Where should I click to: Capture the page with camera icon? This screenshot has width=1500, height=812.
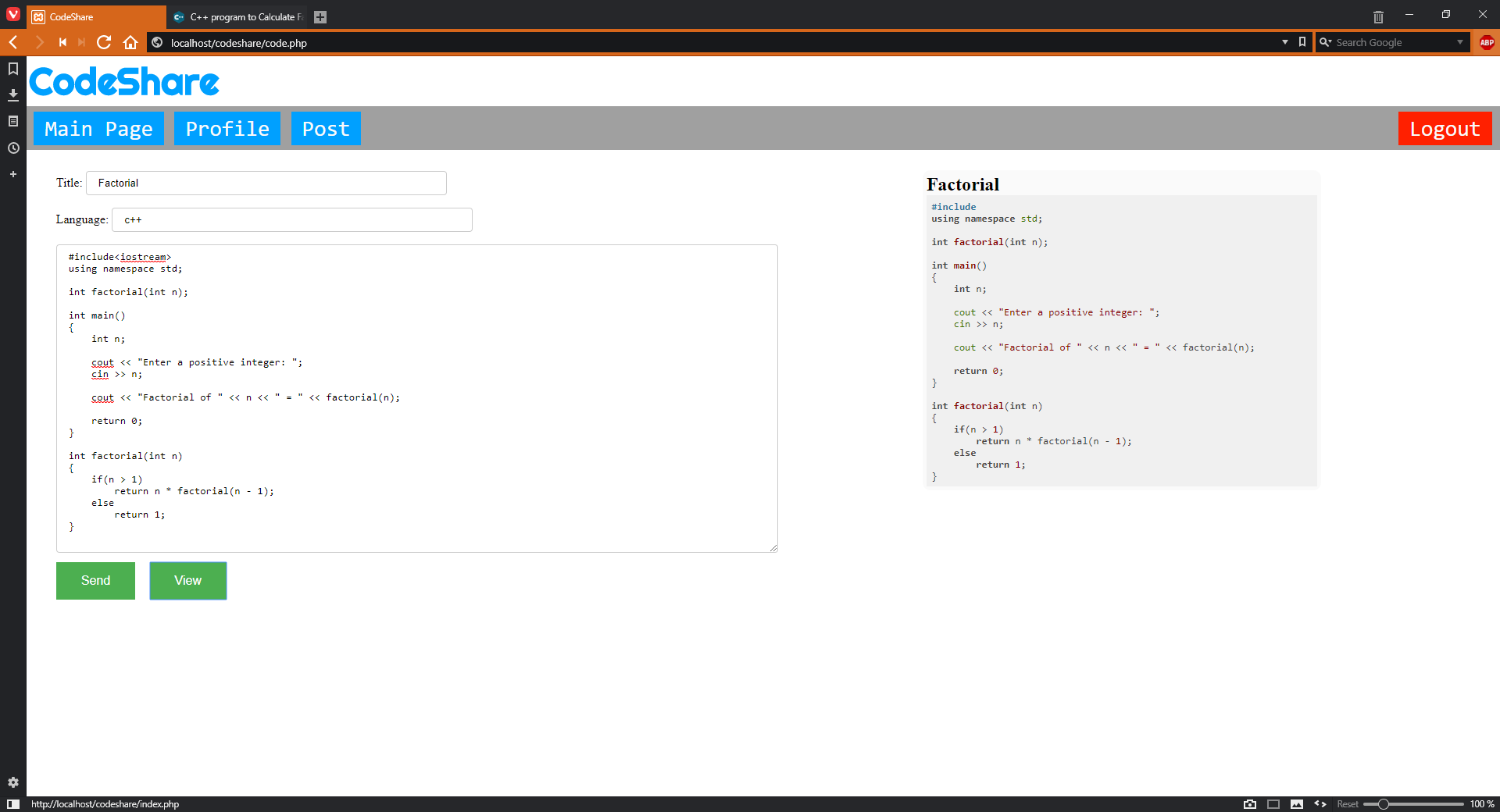click(x=1250, y=804)
